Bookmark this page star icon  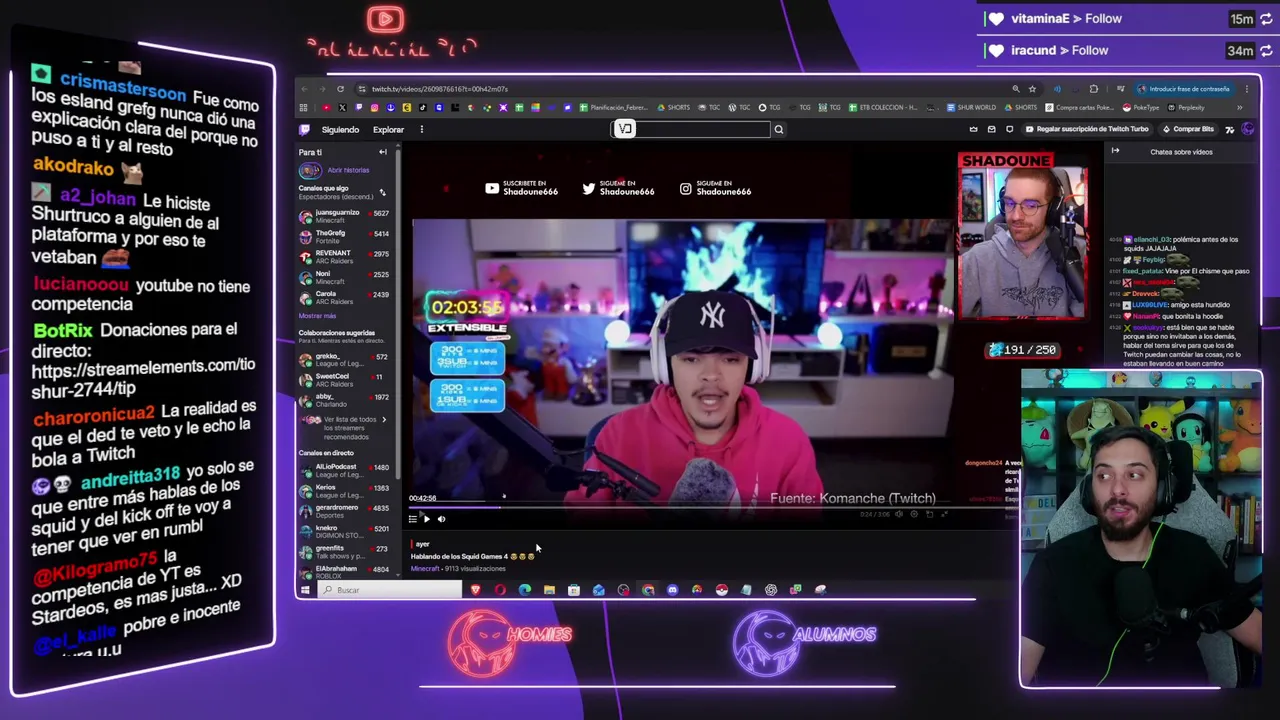[1032, 89]
